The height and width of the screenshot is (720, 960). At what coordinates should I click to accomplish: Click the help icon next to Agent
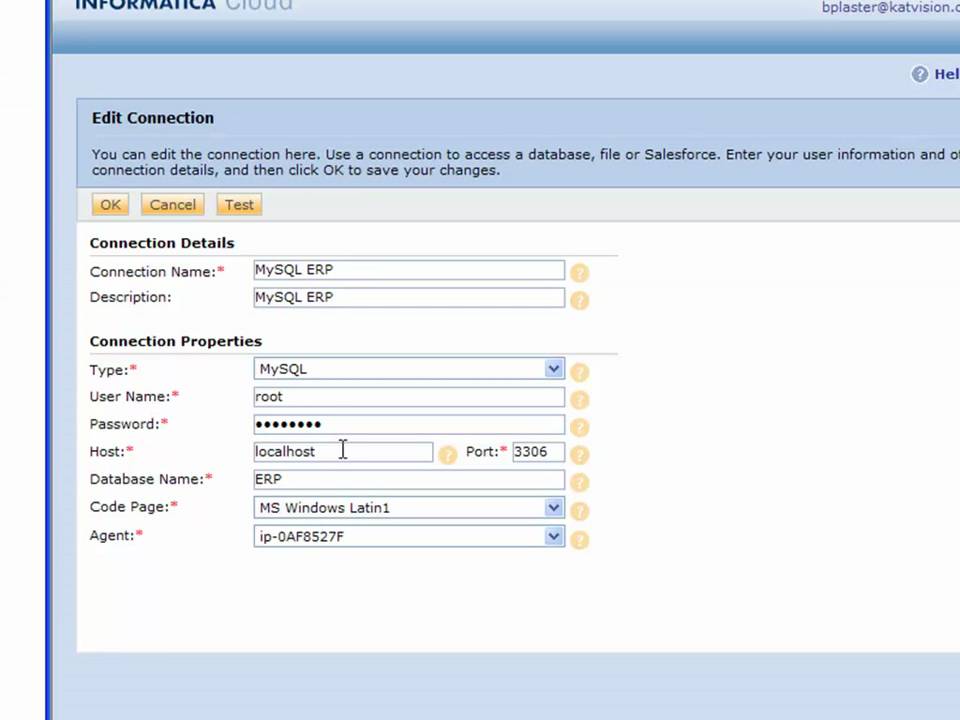579,540
